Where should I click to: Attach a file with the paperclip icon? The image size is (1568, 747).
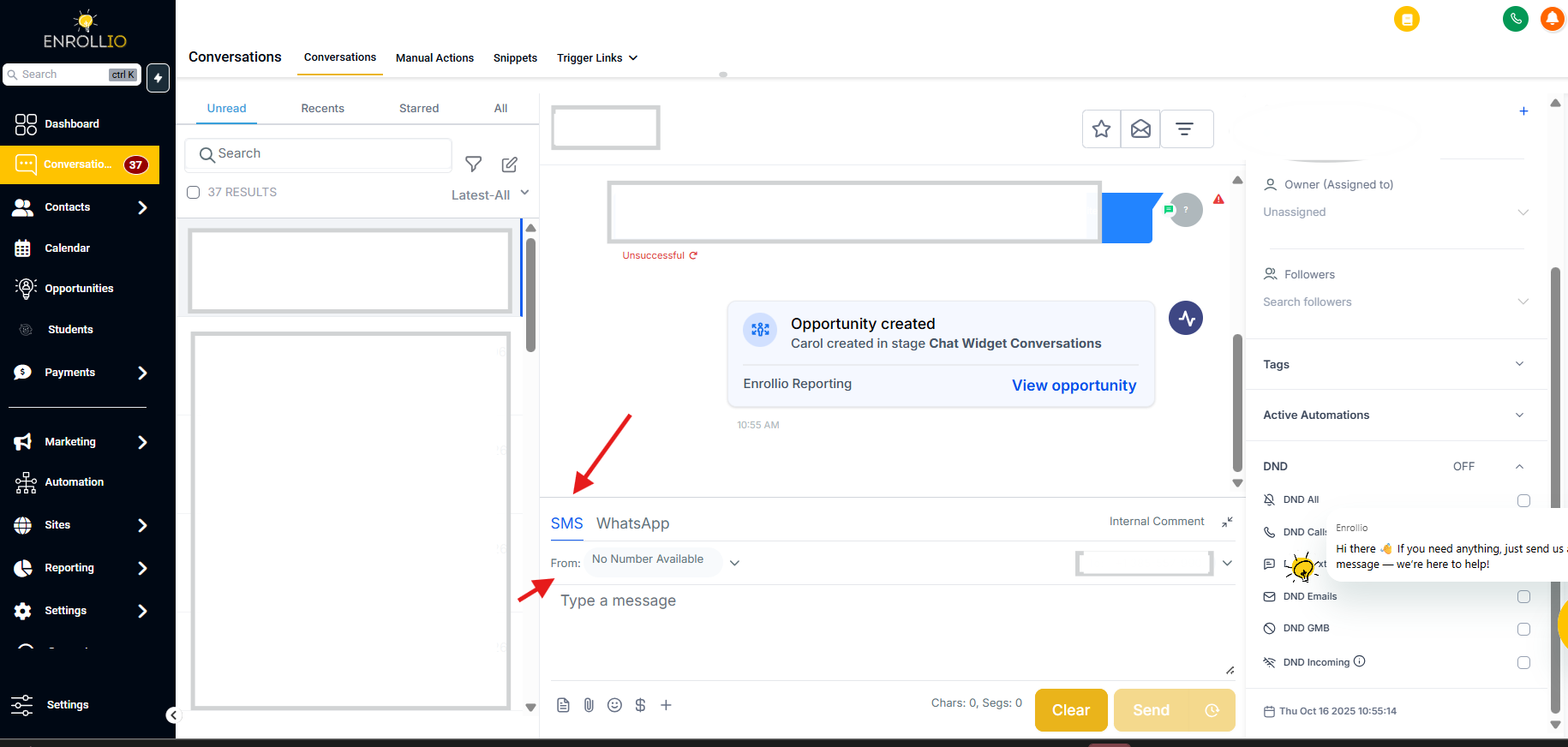[x=589, y=705]
